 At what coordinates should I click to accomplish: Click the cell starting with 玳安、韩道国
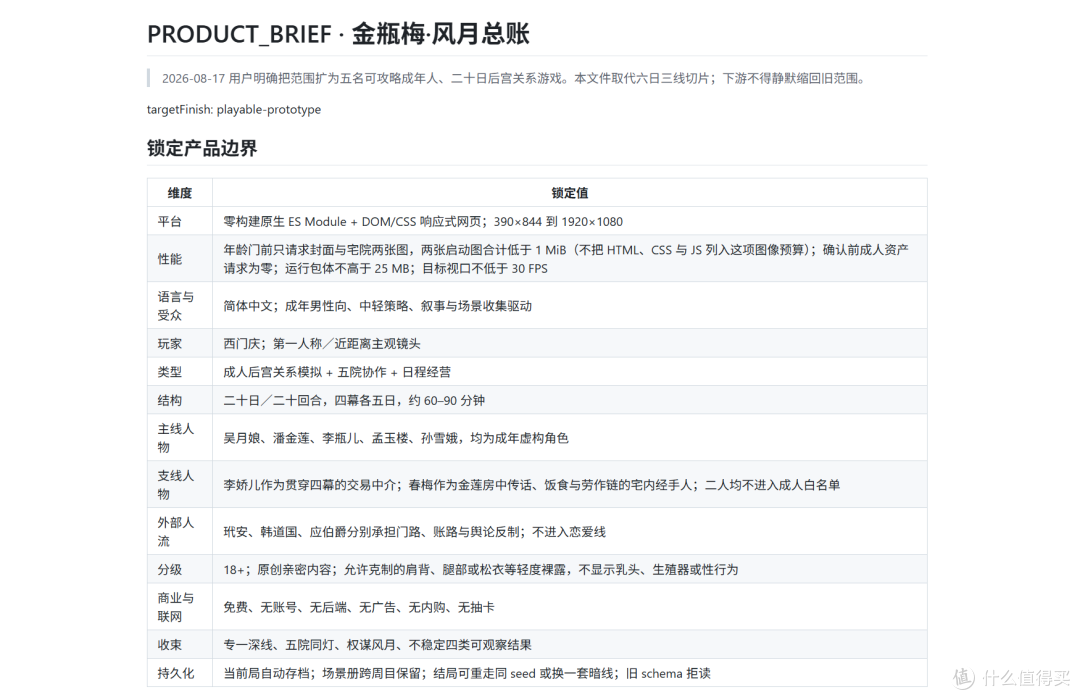[x=570, y=531]
